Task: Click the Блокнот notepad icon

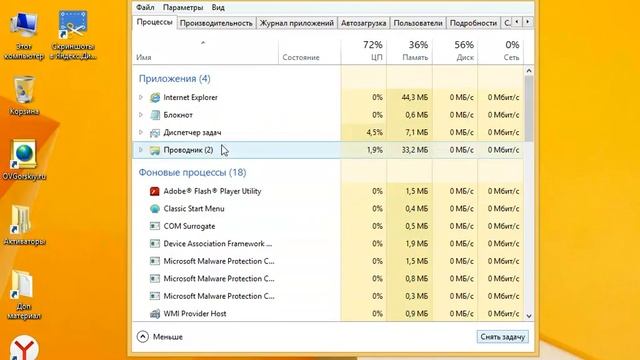Action: coord(155,115)
